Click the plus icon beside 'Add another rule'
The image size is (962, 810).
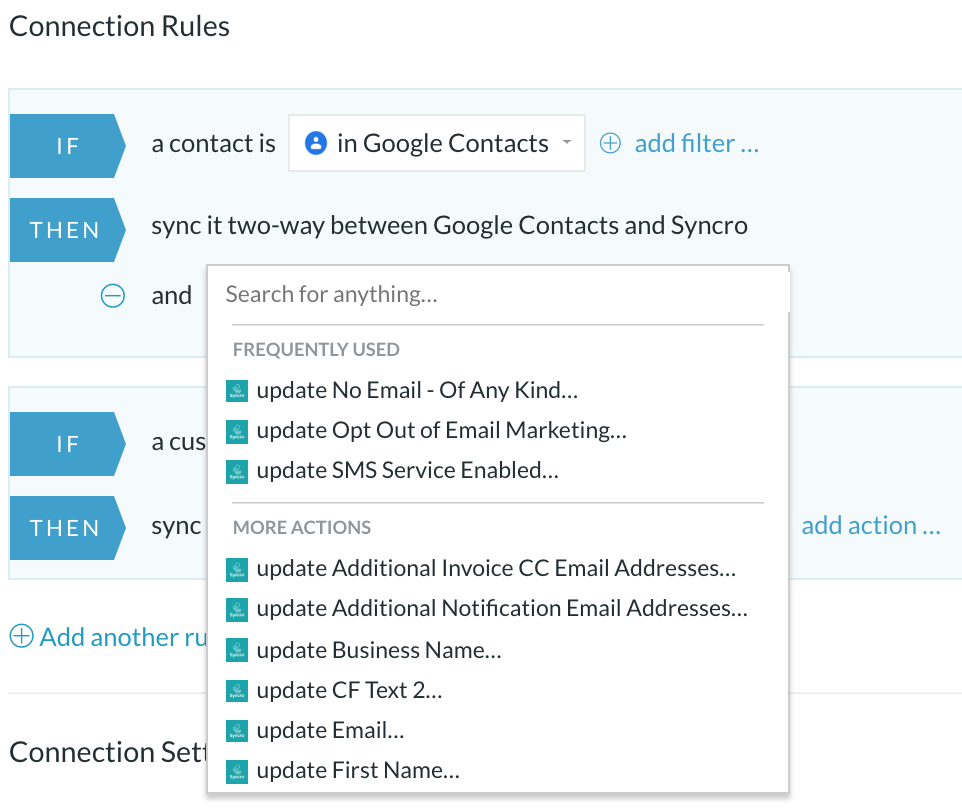pos(21,636)
